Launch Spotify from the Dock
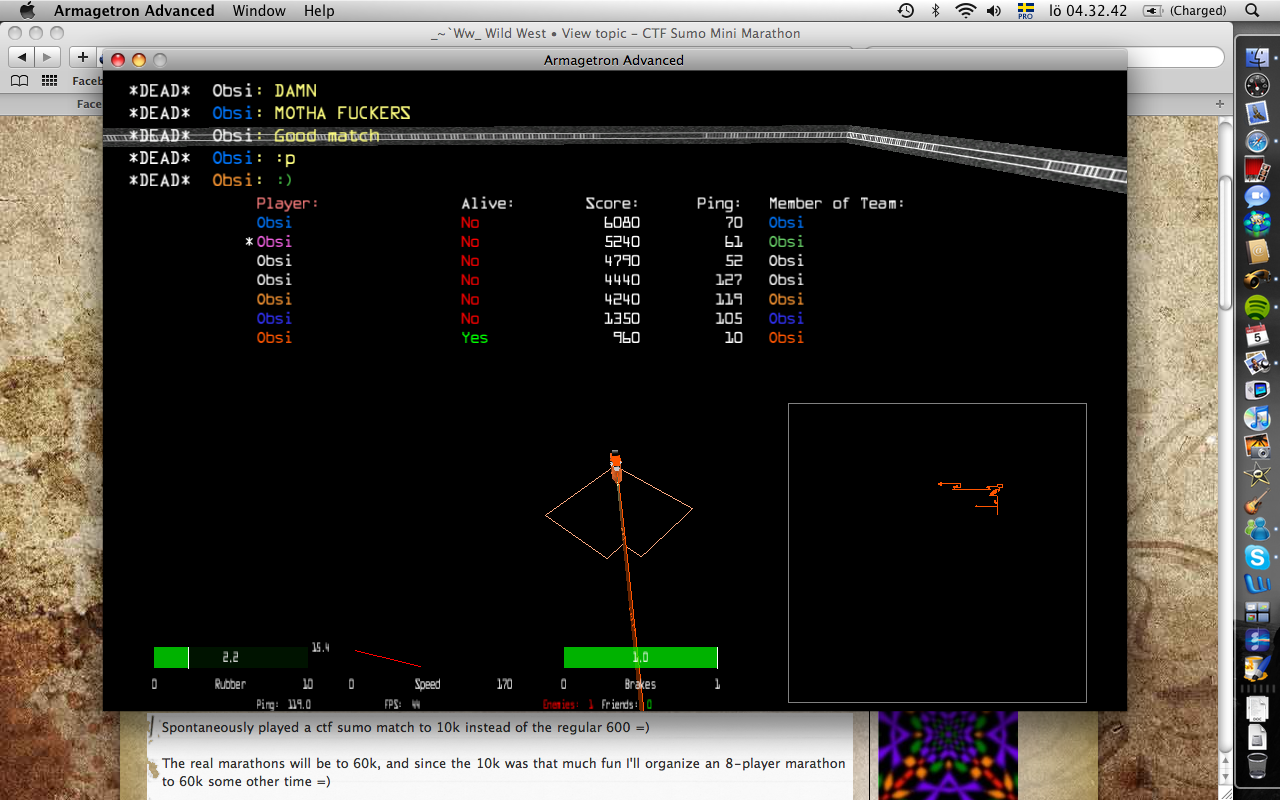The image size is (1280, 800). [1257, 307]
